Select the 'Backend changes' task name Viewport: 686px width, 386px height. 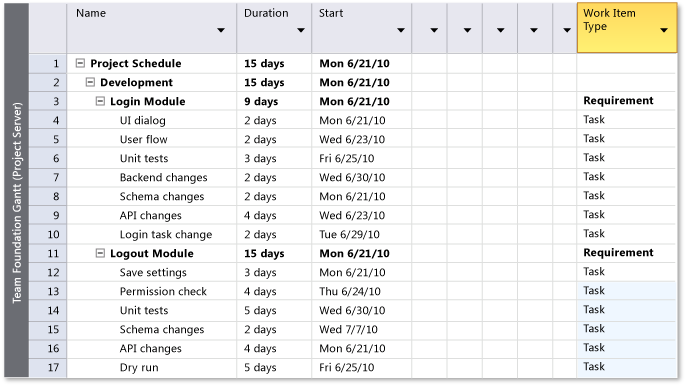pyautogui.click(x=164, y=178)
